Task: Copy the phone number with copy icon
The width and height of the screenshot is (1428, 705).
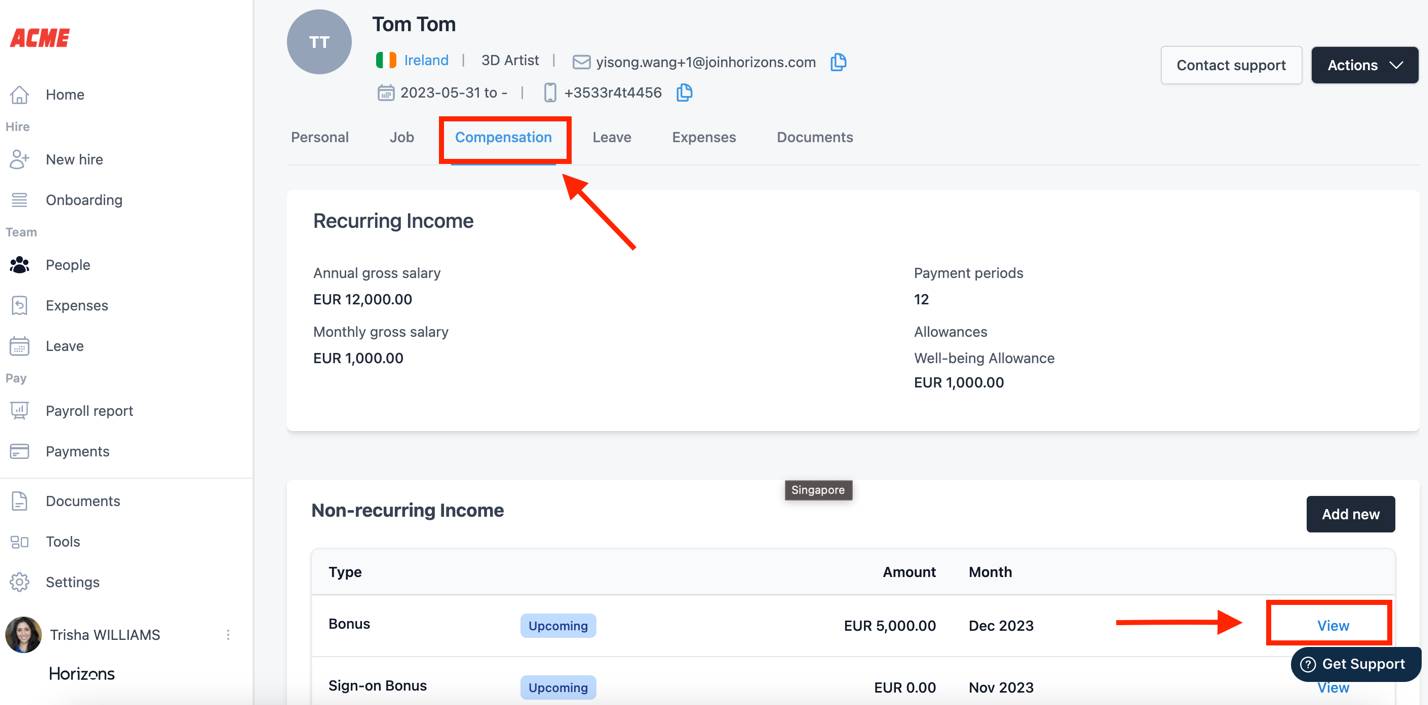Action: point(684,93)
